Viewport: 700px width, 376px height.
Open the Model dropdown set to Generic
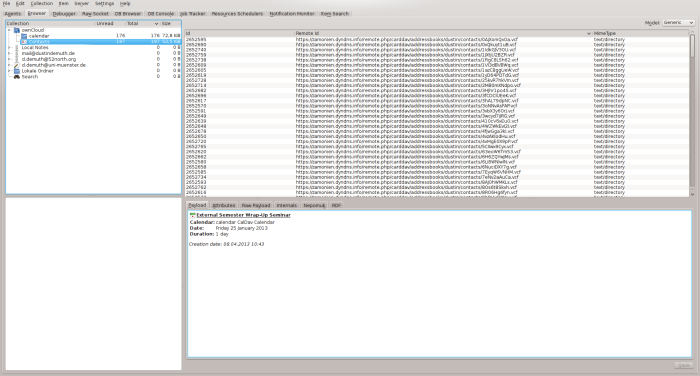pos(678,22)
